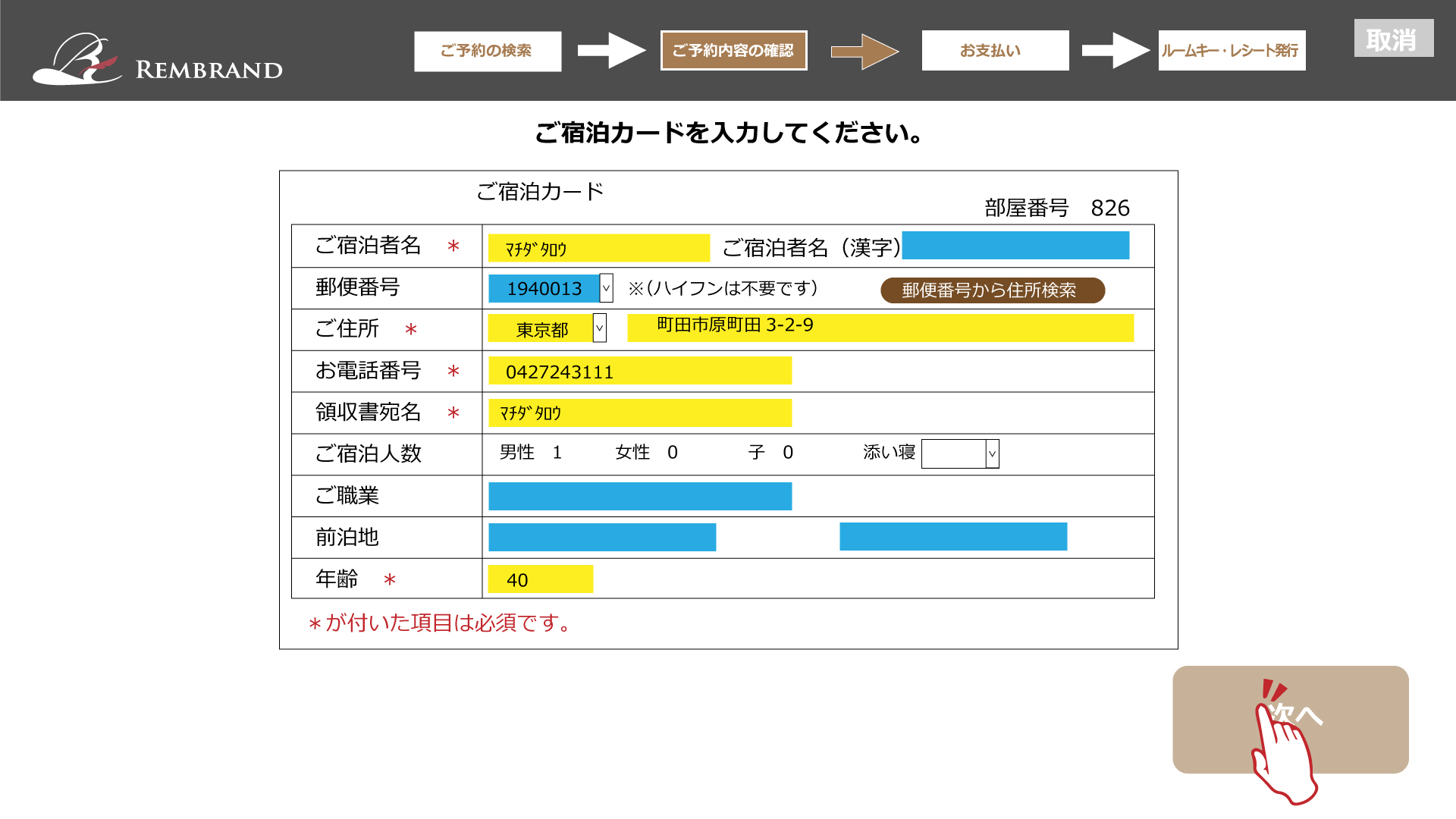Click the postal code field 1940013
This screenshot has height=819, width=1456.
544,288
